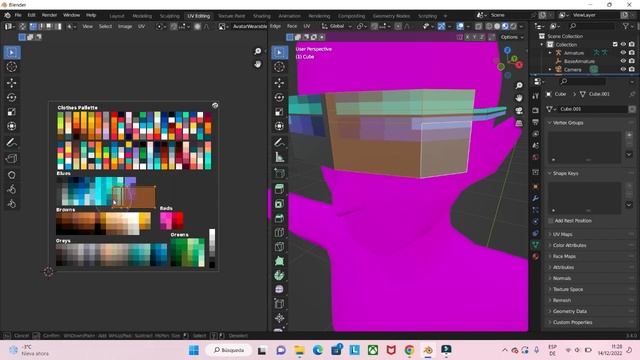Open the Global transform orientation dropdown
The height and width of the screenshot is (360, 640).
337,26
